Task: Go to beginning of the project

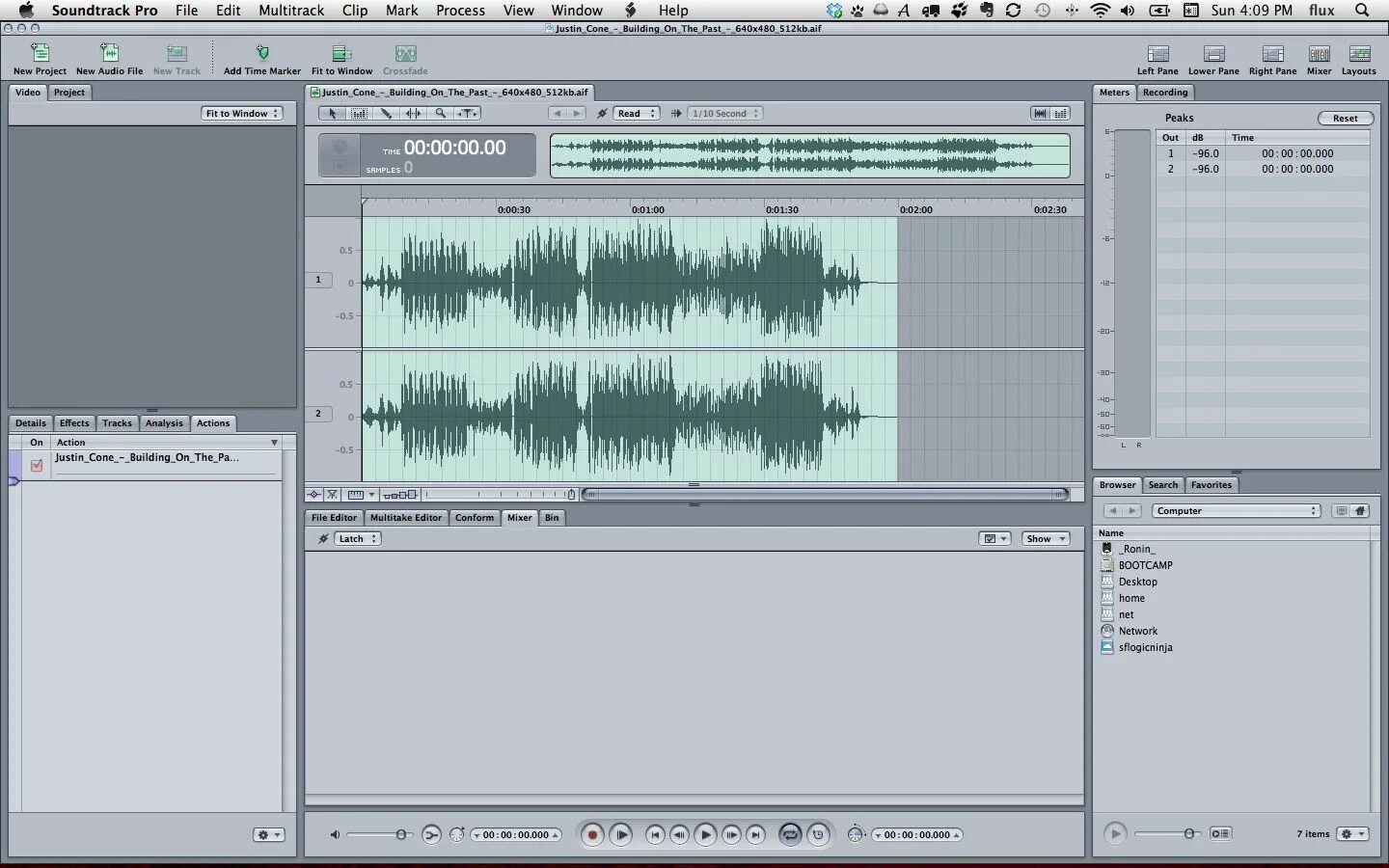Action: pos(655,835)
